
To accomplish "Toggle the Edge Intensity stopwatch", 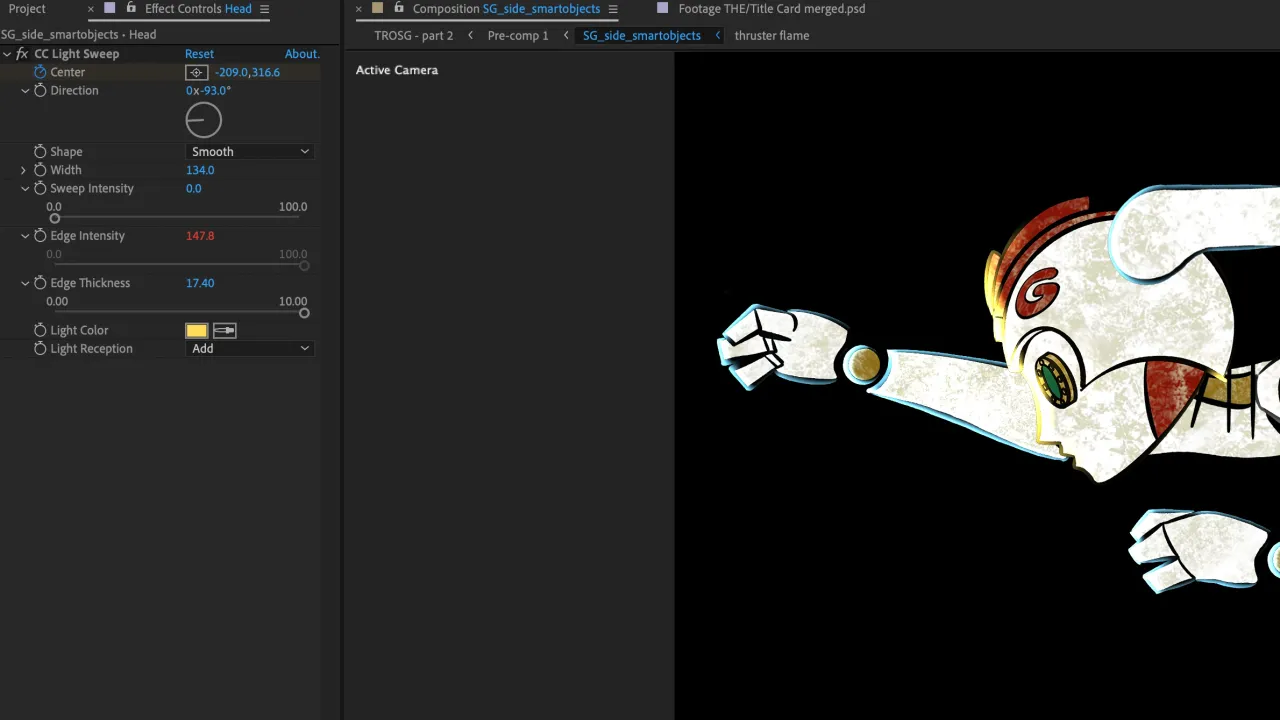I will coord(40,236).
